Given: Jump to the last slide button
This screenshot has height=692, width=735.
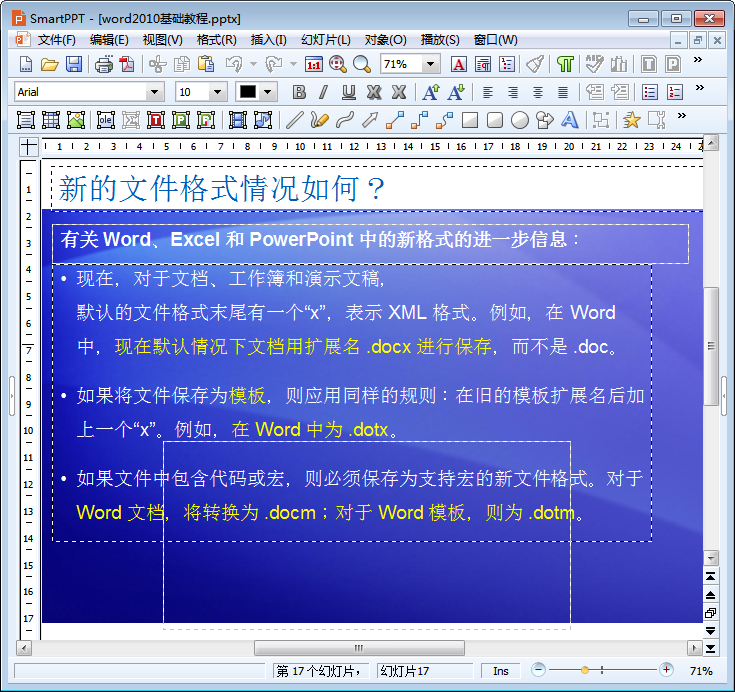Looking at the screenshot, I should coord(711,648).
